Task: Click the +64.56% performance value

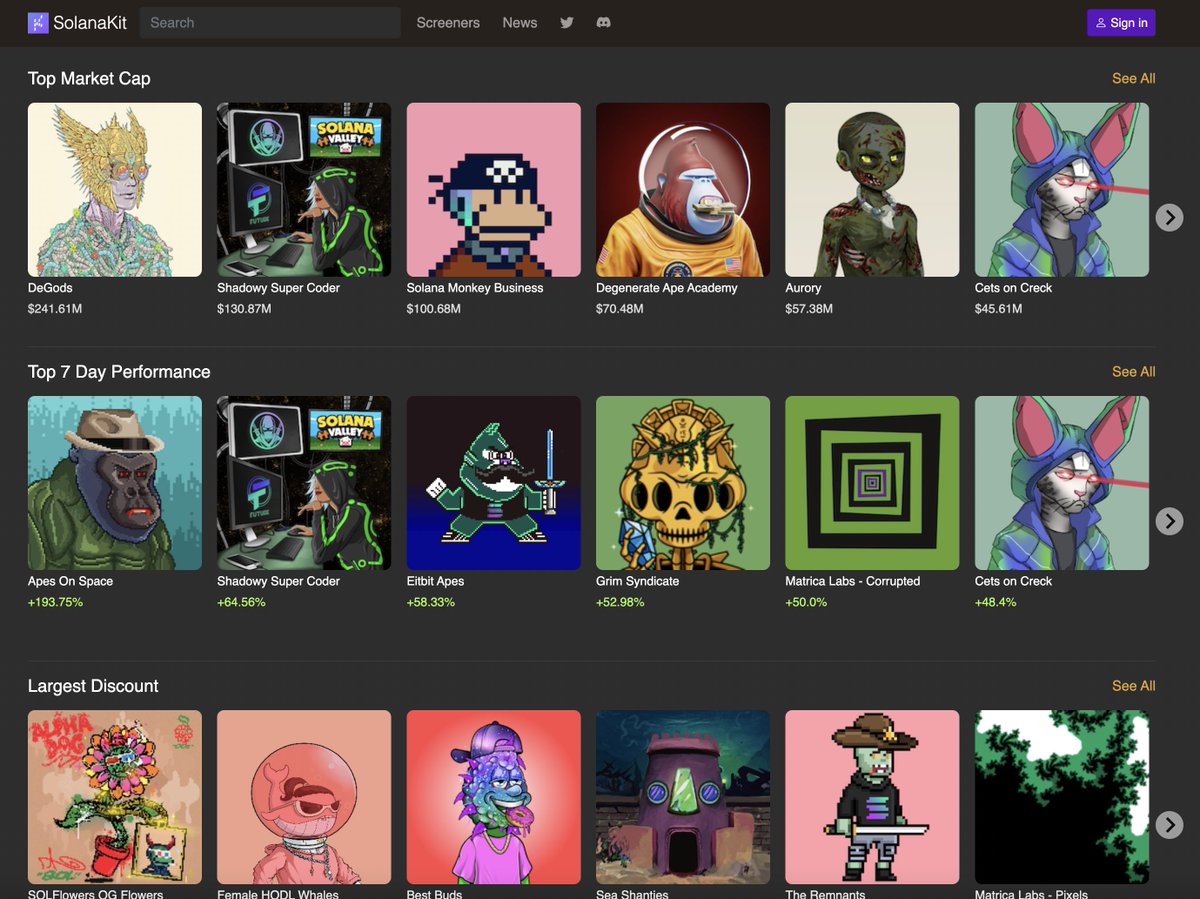Action: tap(242, 602)
